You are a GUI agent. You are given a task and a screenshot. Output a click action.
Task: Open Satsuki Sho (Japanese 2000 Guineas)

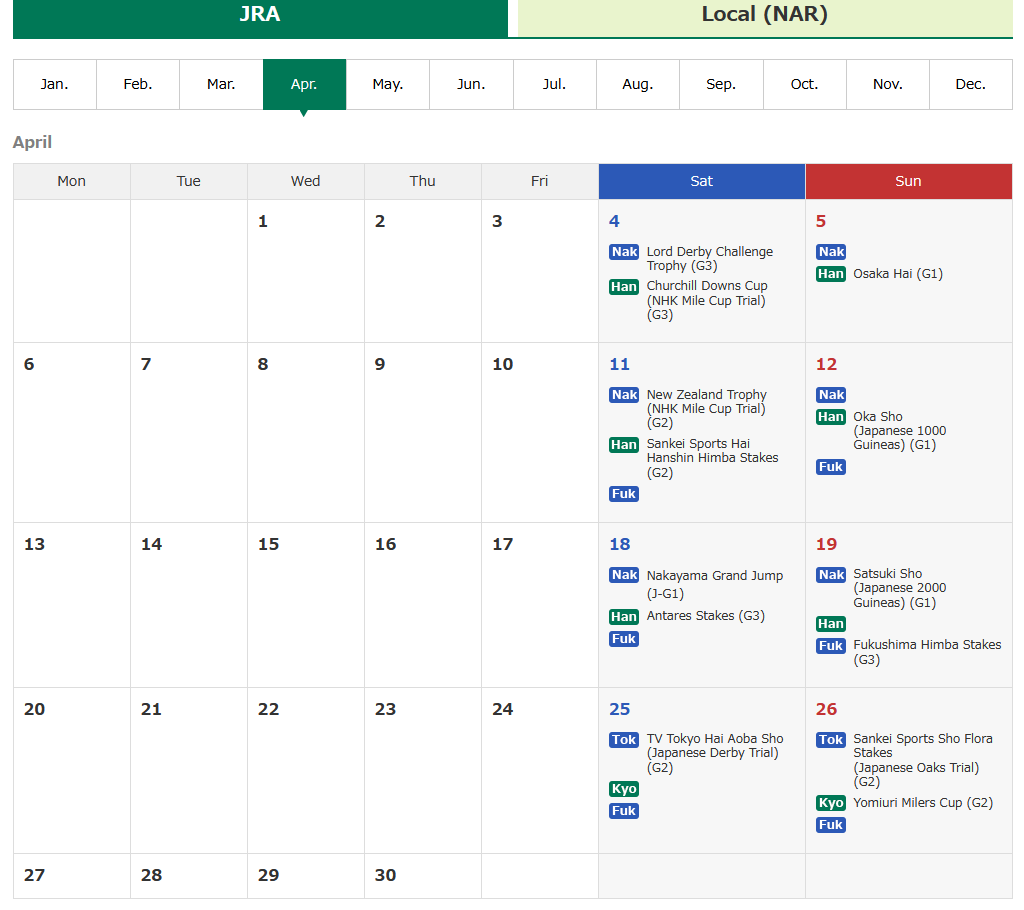click(900, 589)
